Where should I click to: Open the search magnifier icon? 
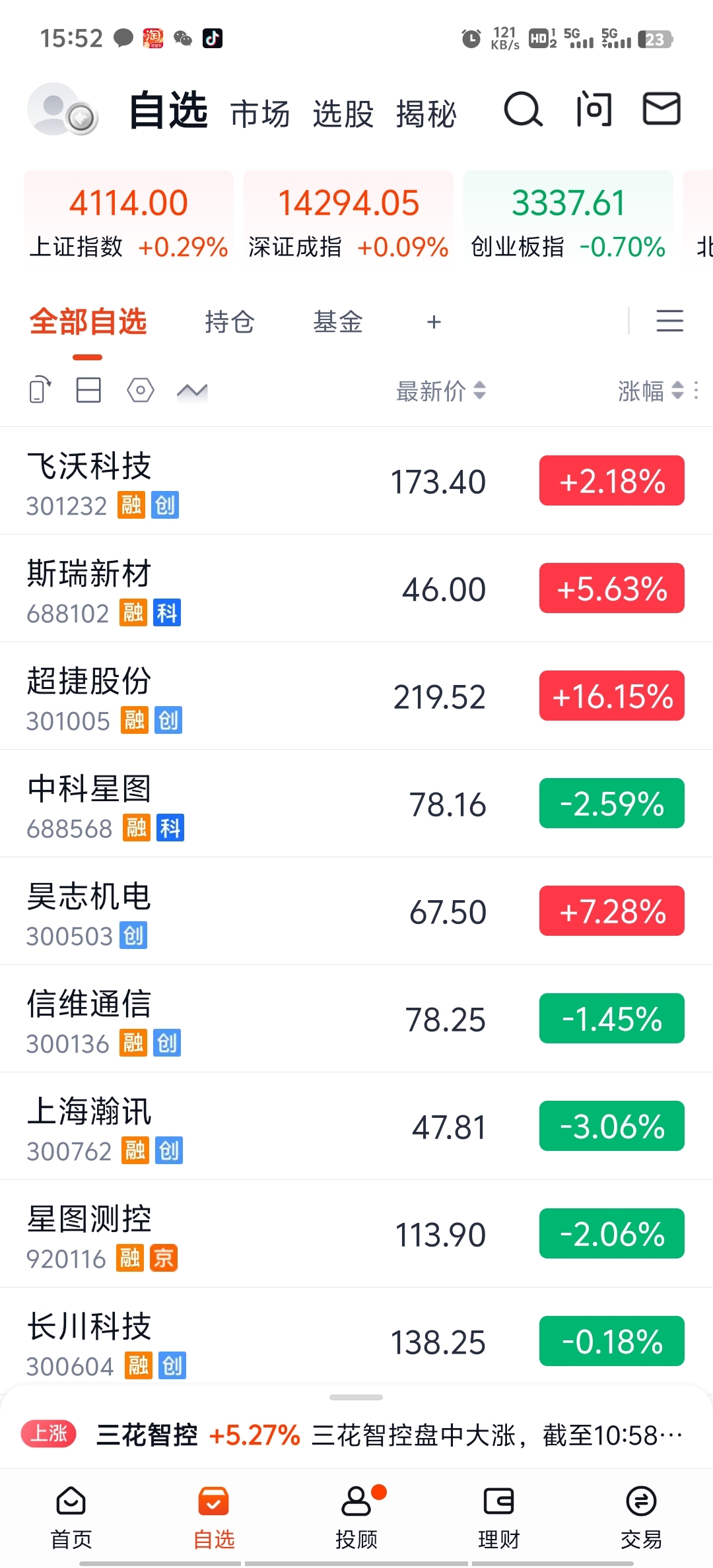[x=524, y=110]
